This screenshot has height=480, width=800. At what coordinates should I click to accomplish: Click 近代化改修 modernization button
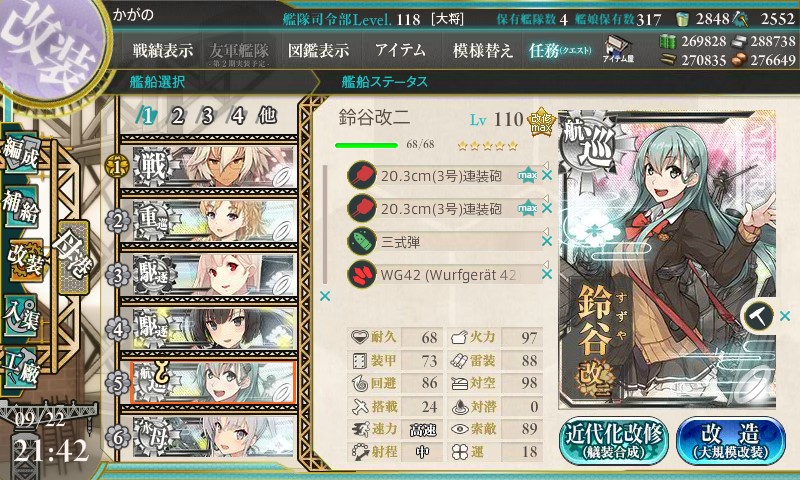614,440
